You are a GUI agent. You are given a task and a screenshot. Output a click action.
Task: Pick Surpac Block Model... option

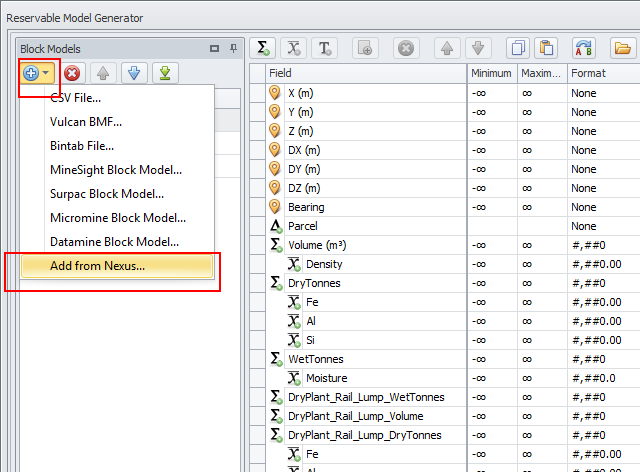[x=107, y=193]
